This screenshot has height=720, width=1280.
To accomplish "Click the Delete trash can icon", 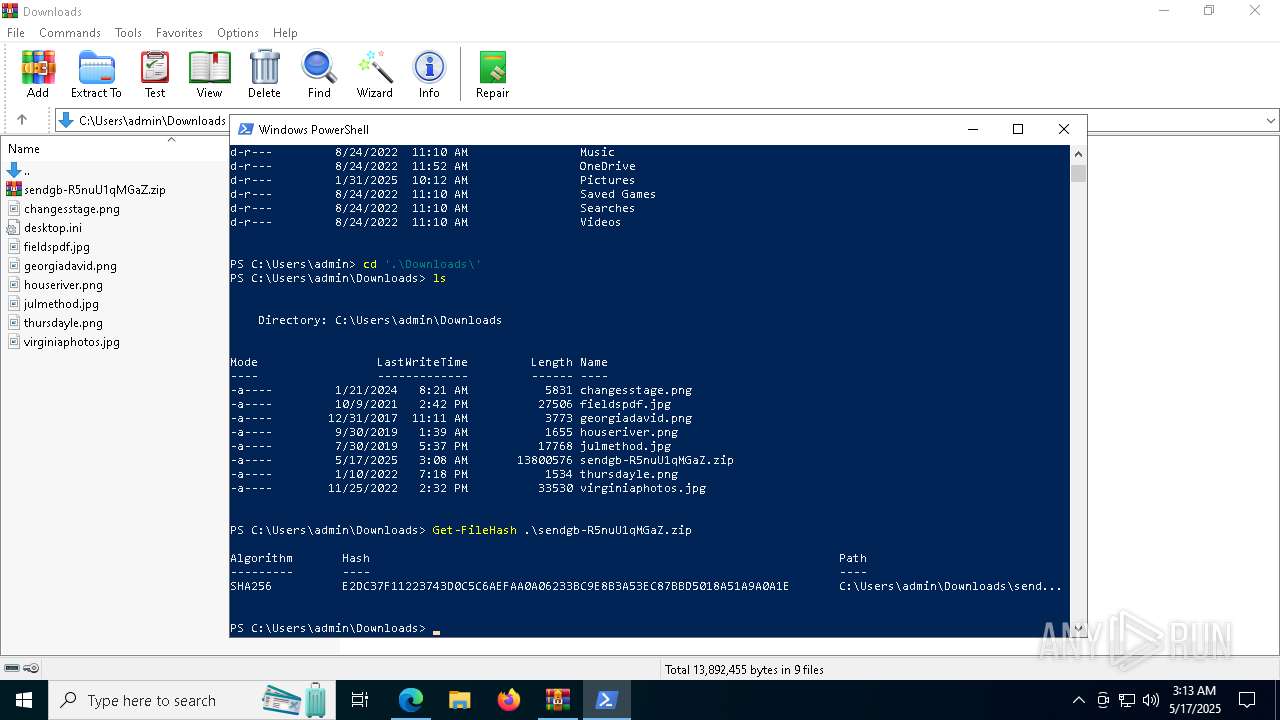I will 264,75.
